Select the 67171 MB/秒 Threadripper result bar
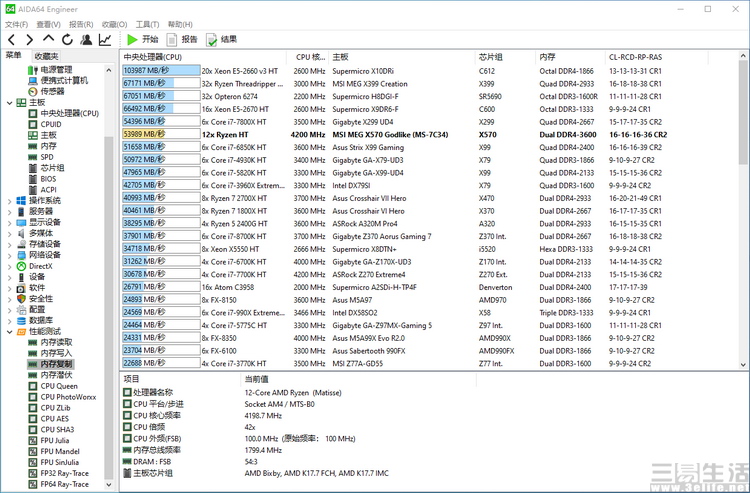Image resolution: width=750 pixels, height=493 pixels. pyautogui.click(x=161, y=84)
